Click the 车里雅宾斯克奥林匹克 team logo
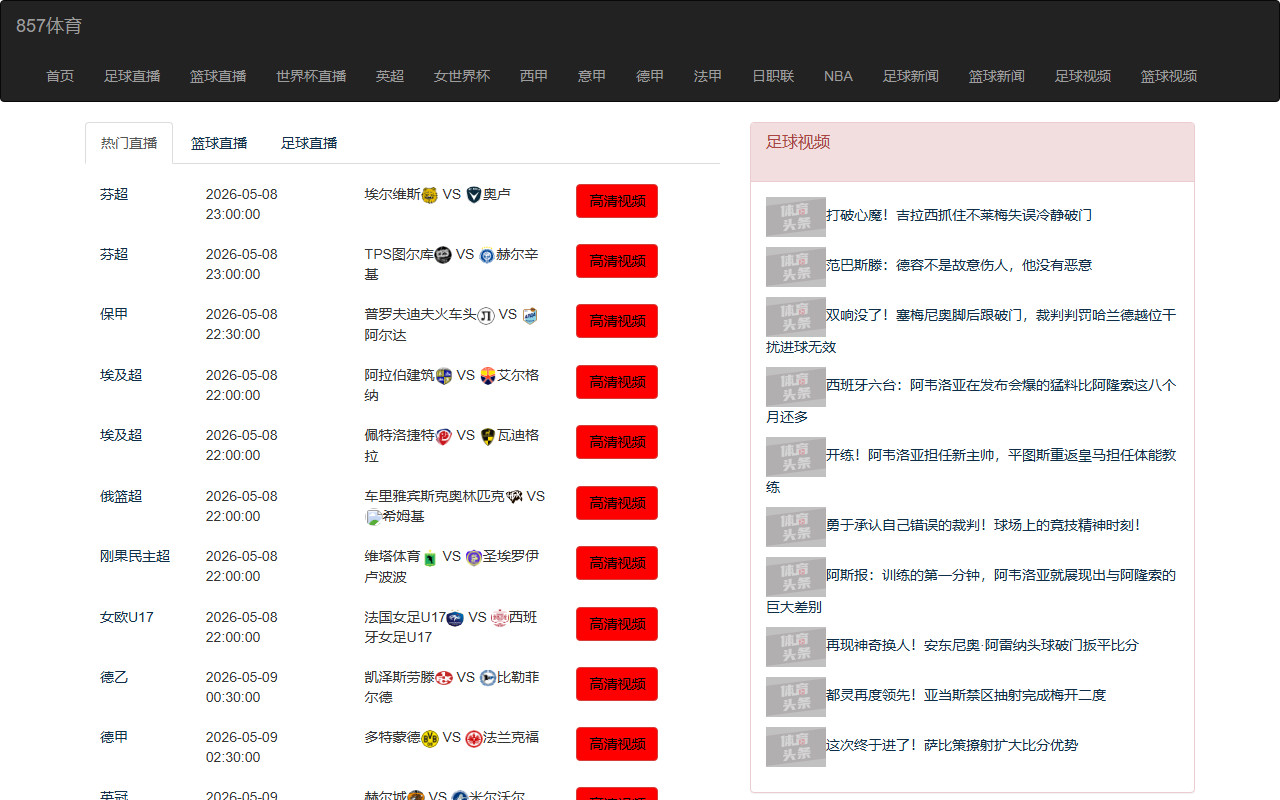The image size is (1280, 800). pyautogui.click(x=514, y=497)
